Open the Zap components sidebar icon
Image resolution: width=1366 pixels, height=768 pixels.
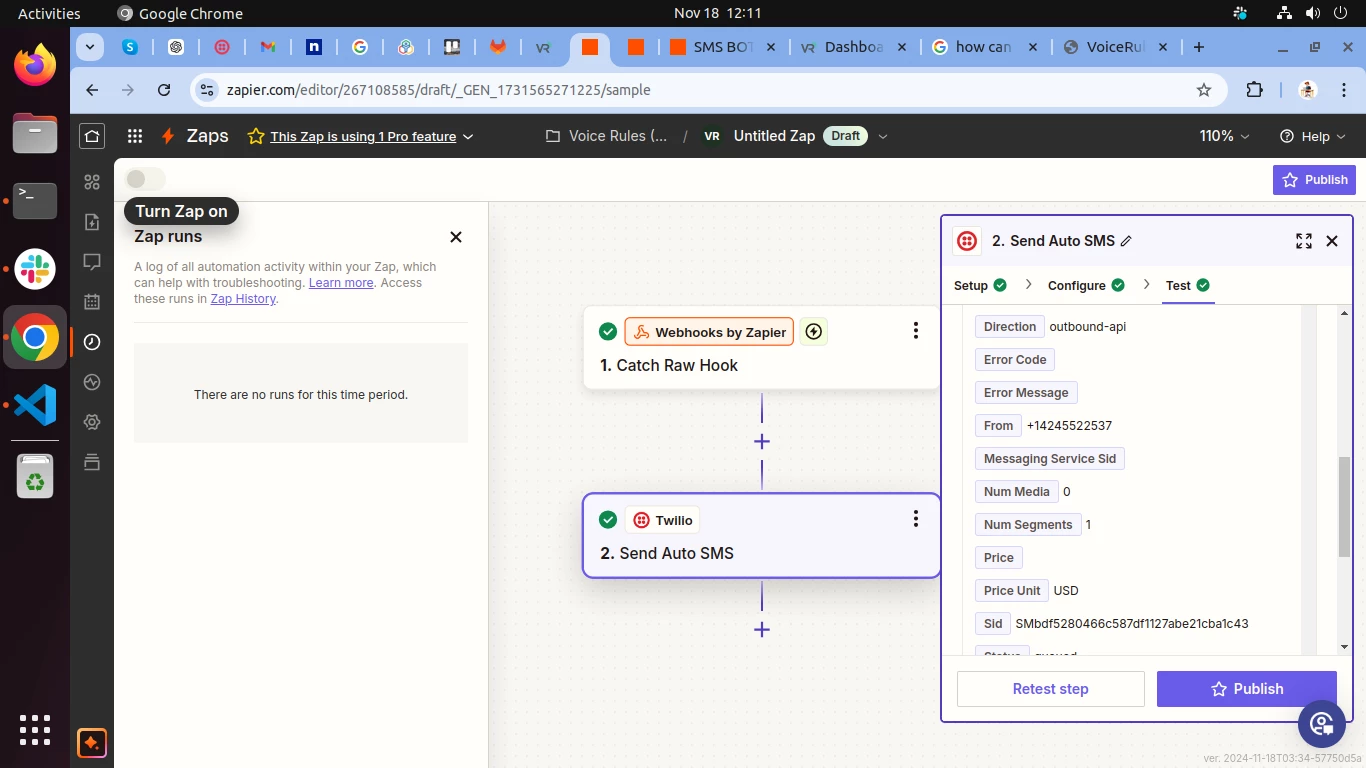pos(92,182)
